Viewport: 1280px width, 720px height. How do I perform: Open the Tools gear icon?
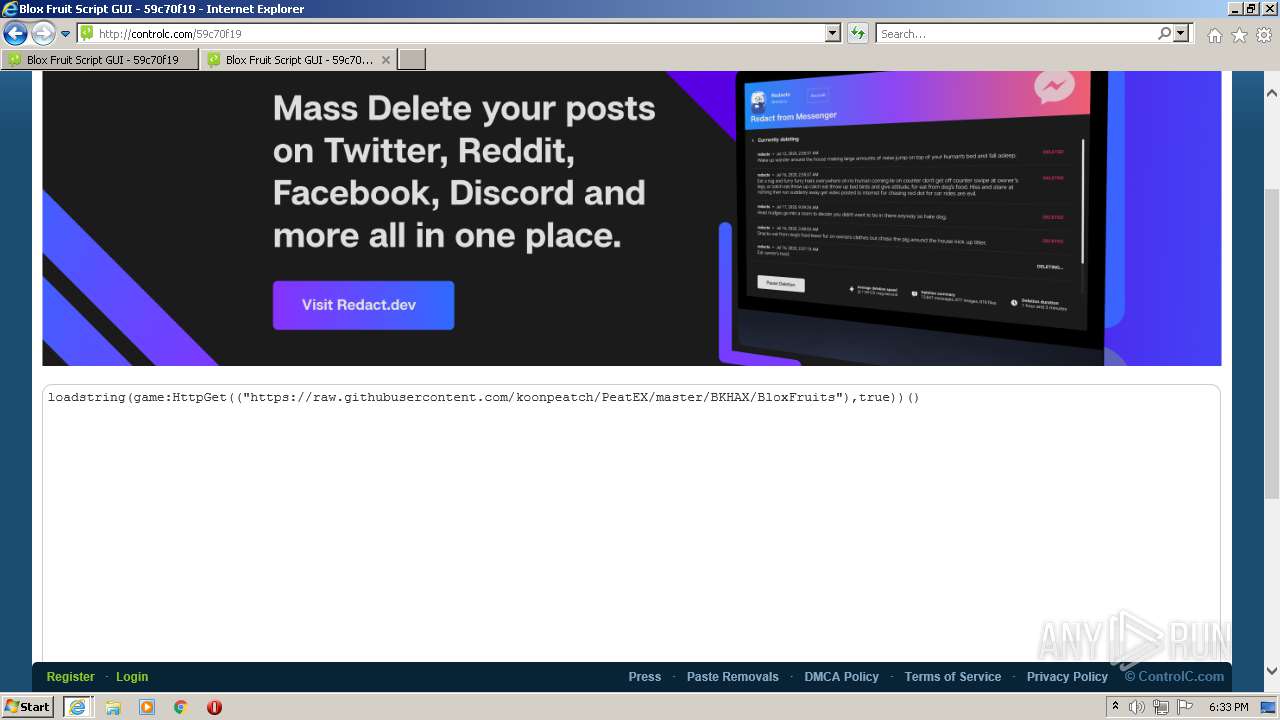pos(1264,35)
